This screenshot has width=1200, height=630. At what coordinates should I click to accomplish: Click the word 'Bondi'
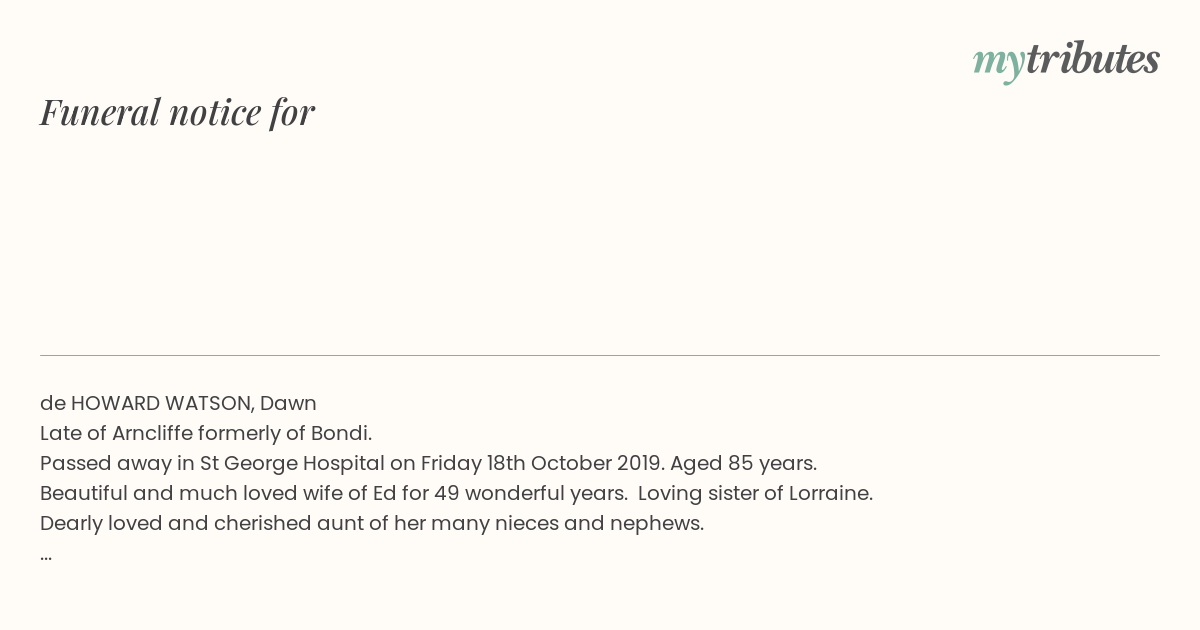click(x=338, y=433)
